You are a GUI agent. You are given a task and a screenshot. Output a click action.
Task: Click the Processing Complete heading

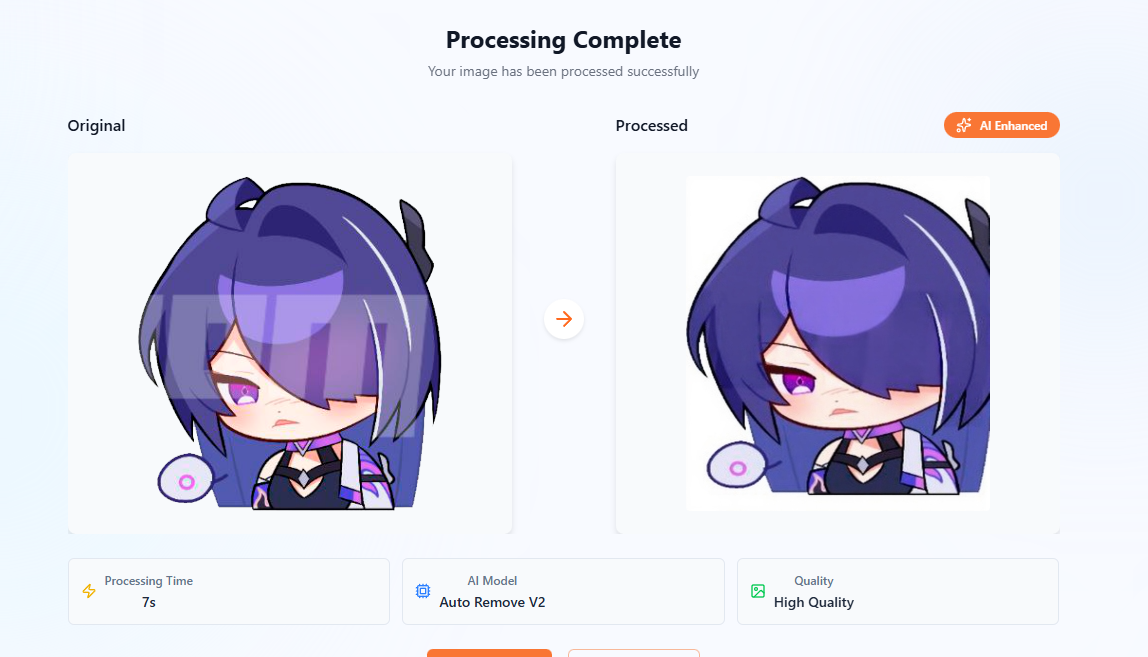pos(564,40)
